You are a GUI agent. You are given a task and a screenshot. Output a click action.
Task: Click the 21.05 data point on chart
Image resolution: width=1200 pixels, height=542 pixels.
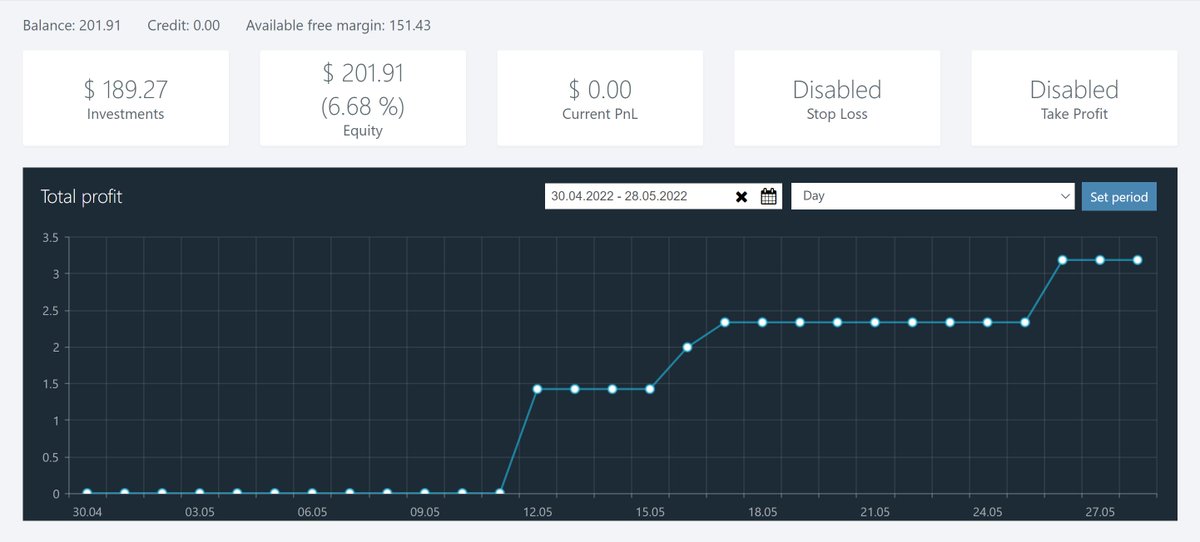(875, 322)
